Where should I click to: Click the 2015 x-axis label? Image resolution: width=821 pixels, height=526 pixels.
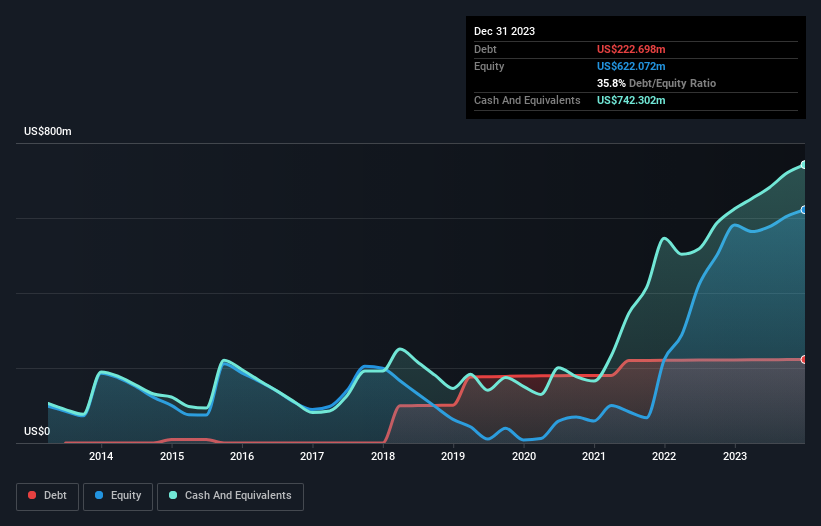pyautogui.click(x=172, y=456)
